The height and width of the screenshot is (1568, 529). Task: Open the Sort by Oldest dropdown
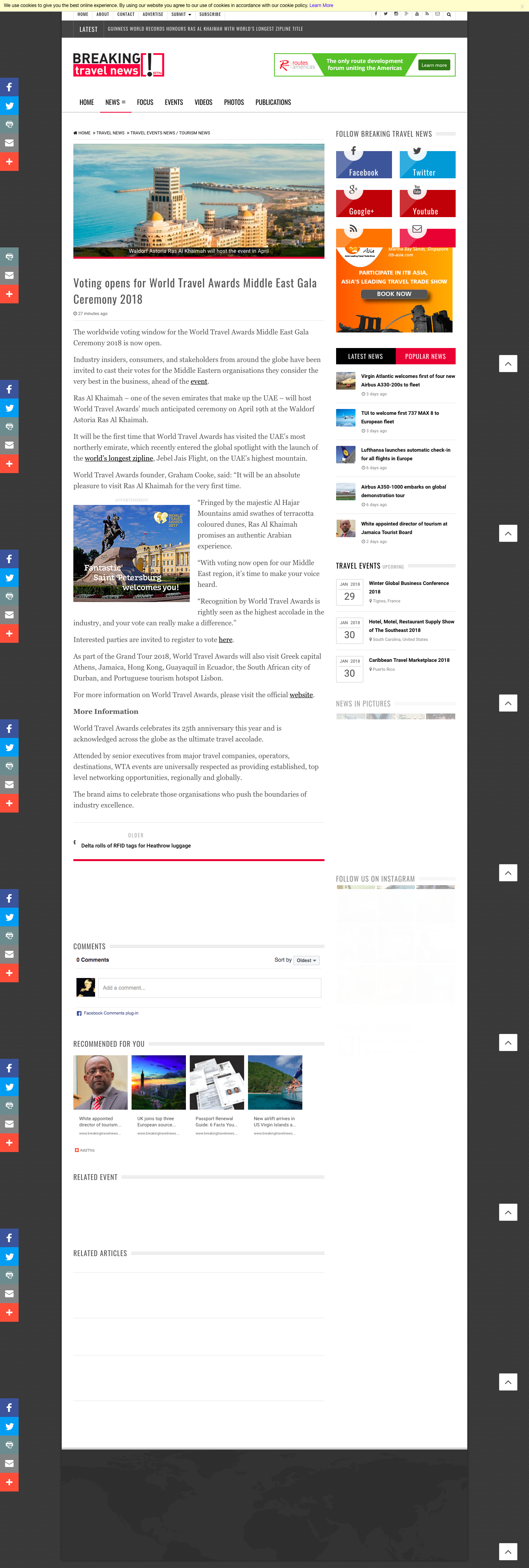(307, 960)
